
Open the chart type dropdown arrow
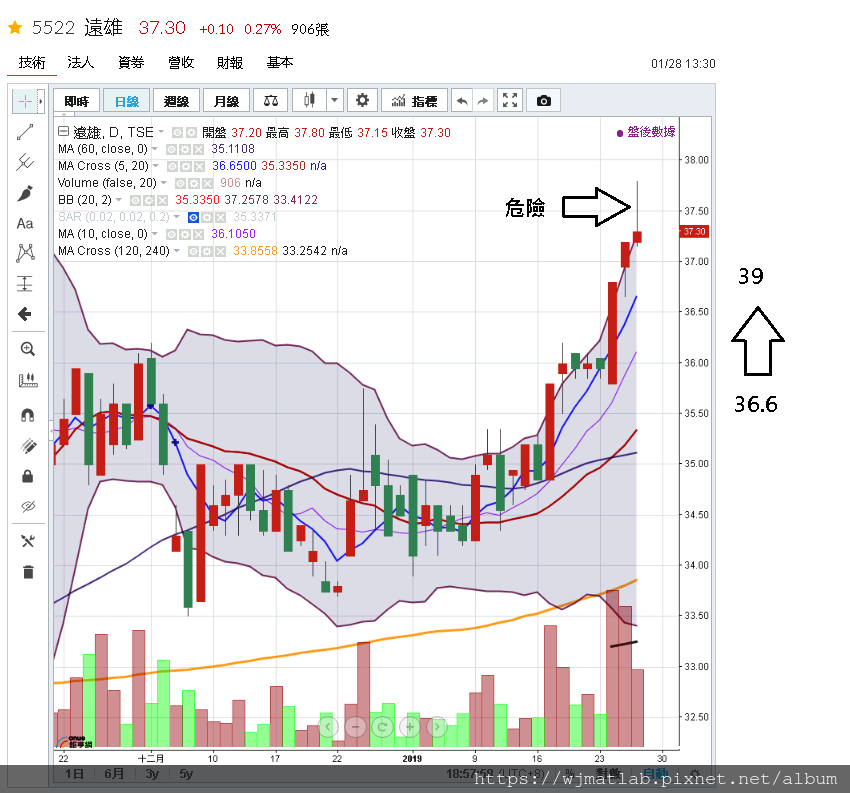334,100
